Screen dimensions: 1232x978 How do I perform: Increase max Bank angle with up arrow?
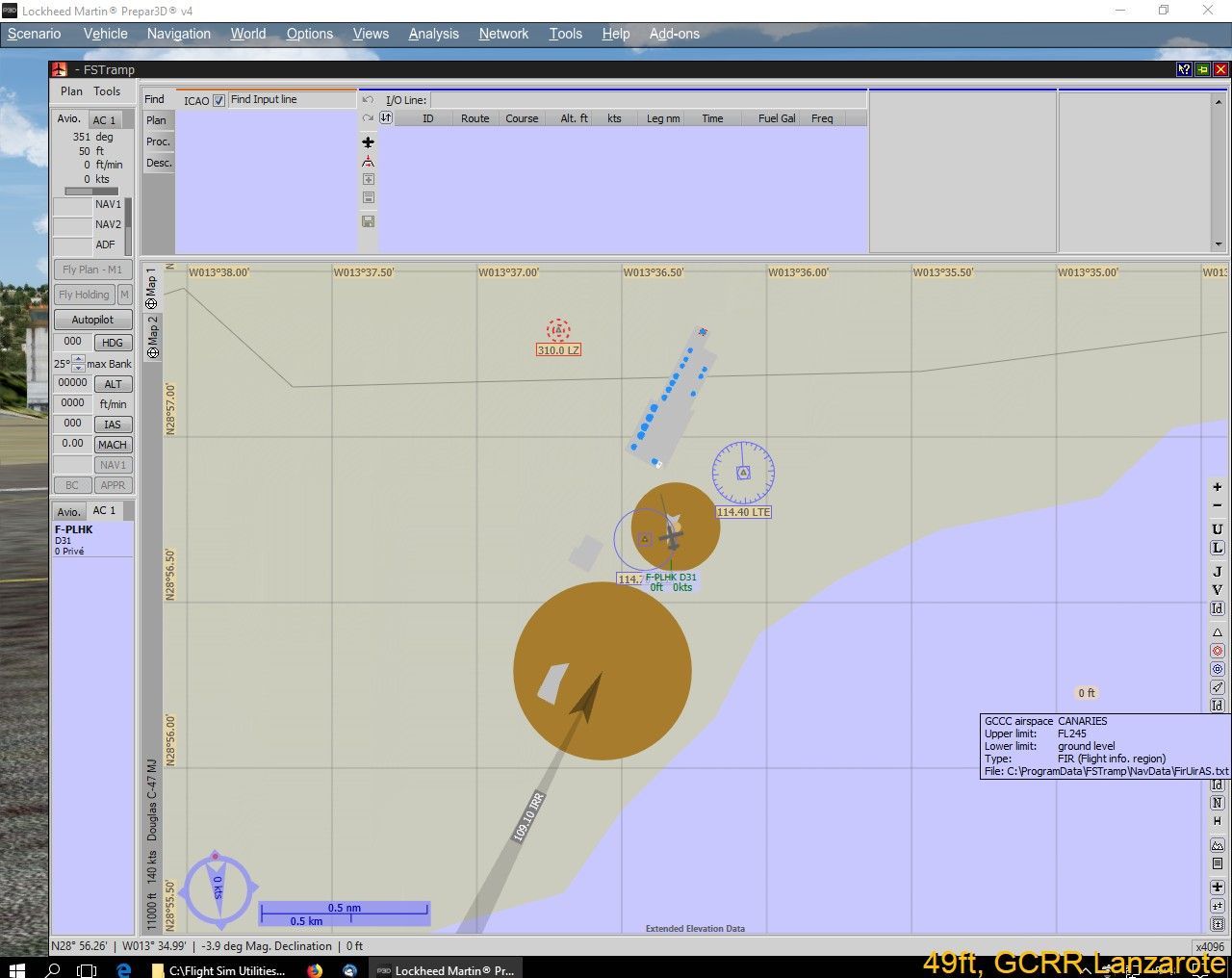[79, 359]
